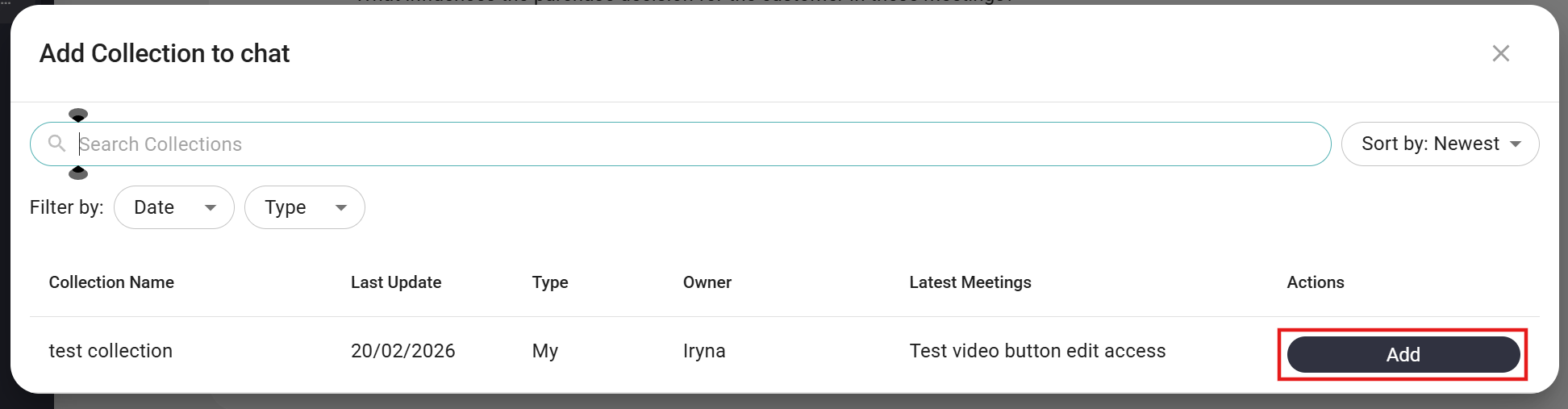This screenshot has height=409, width=1568.
Task: Click the 20/02/2026 last update date
Action: coord(403,351)
